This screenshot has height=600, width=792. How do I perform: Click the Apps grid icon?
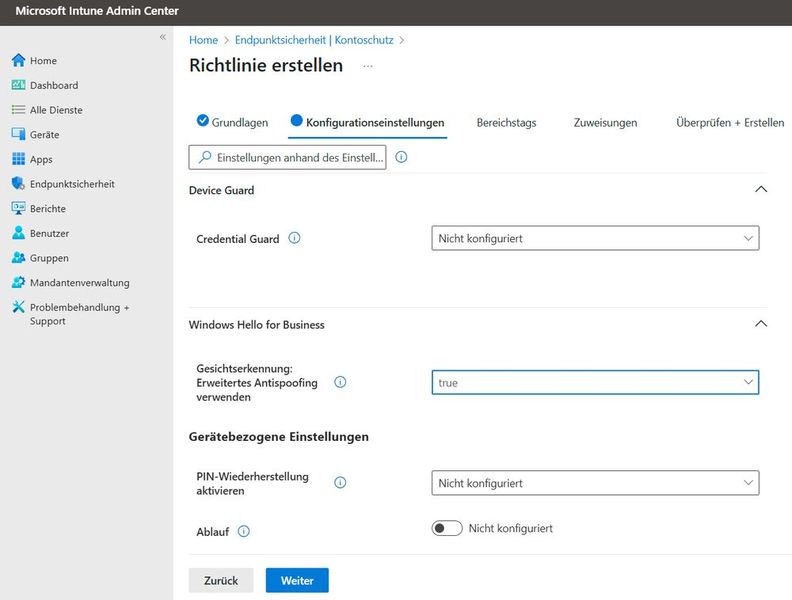click(18, 159)
